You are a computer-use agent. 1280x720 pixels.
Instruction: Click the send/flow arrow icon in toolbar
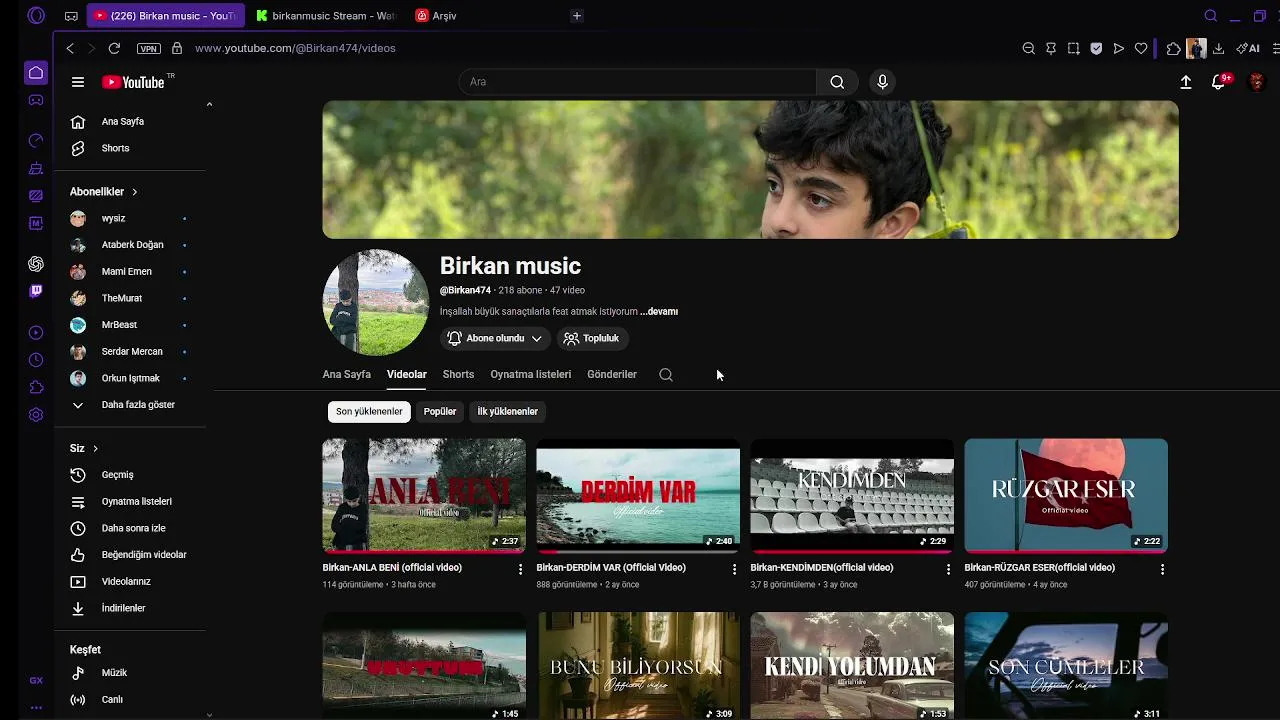[x=1119, y=48]
